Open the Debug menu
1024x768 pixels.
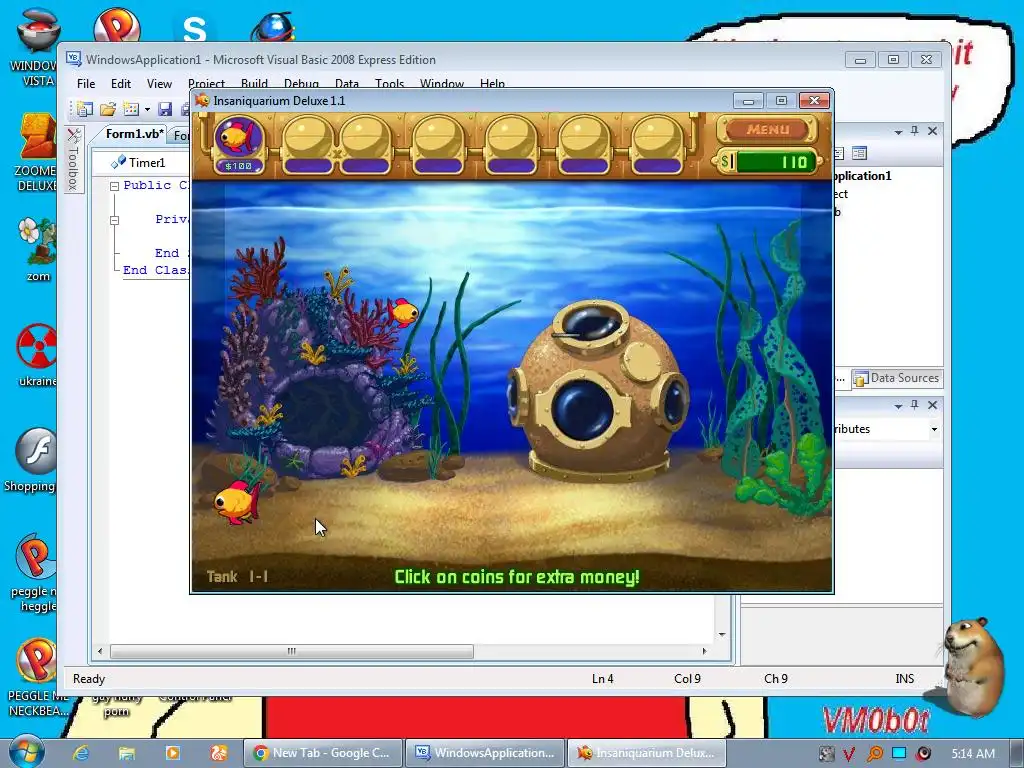(x=301, y=84)
